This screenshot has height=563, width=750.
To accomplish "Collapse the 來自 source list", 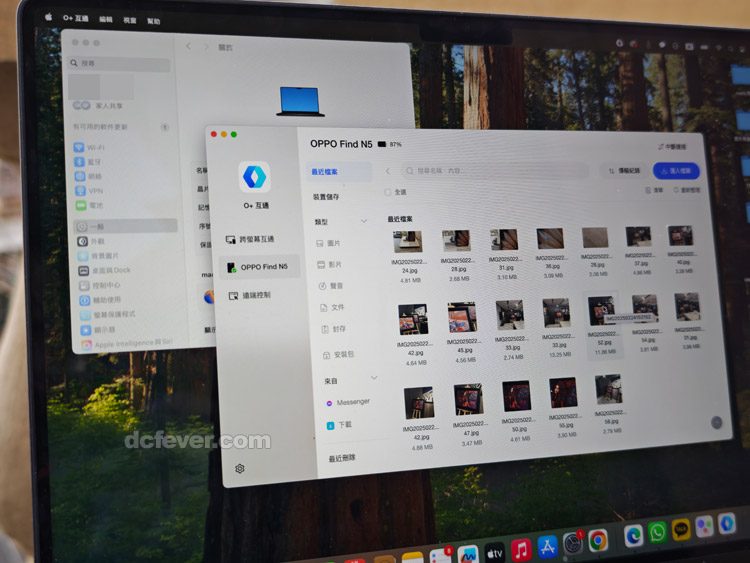I will coord(374,378).
